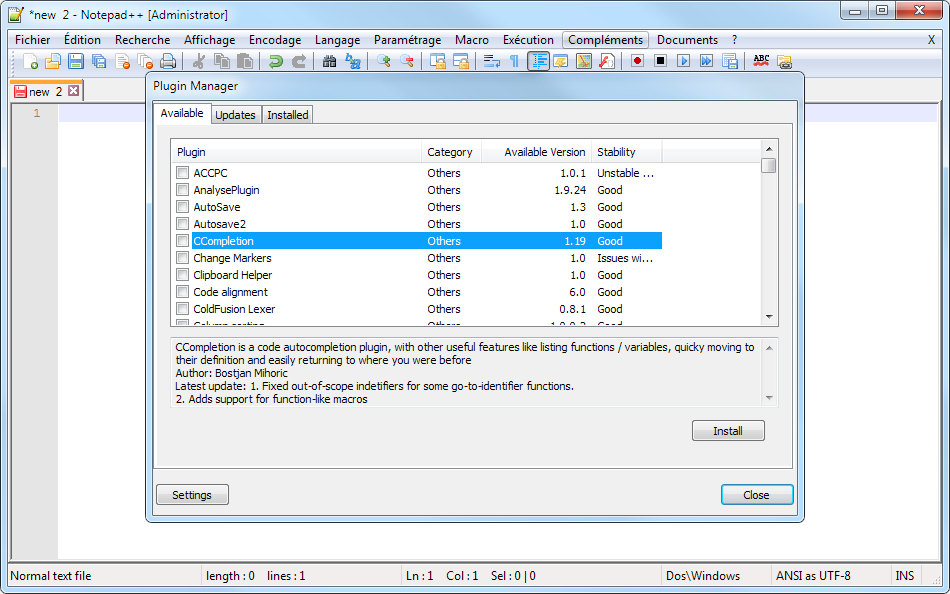Create a new file
950x594 pixels.
30,61
